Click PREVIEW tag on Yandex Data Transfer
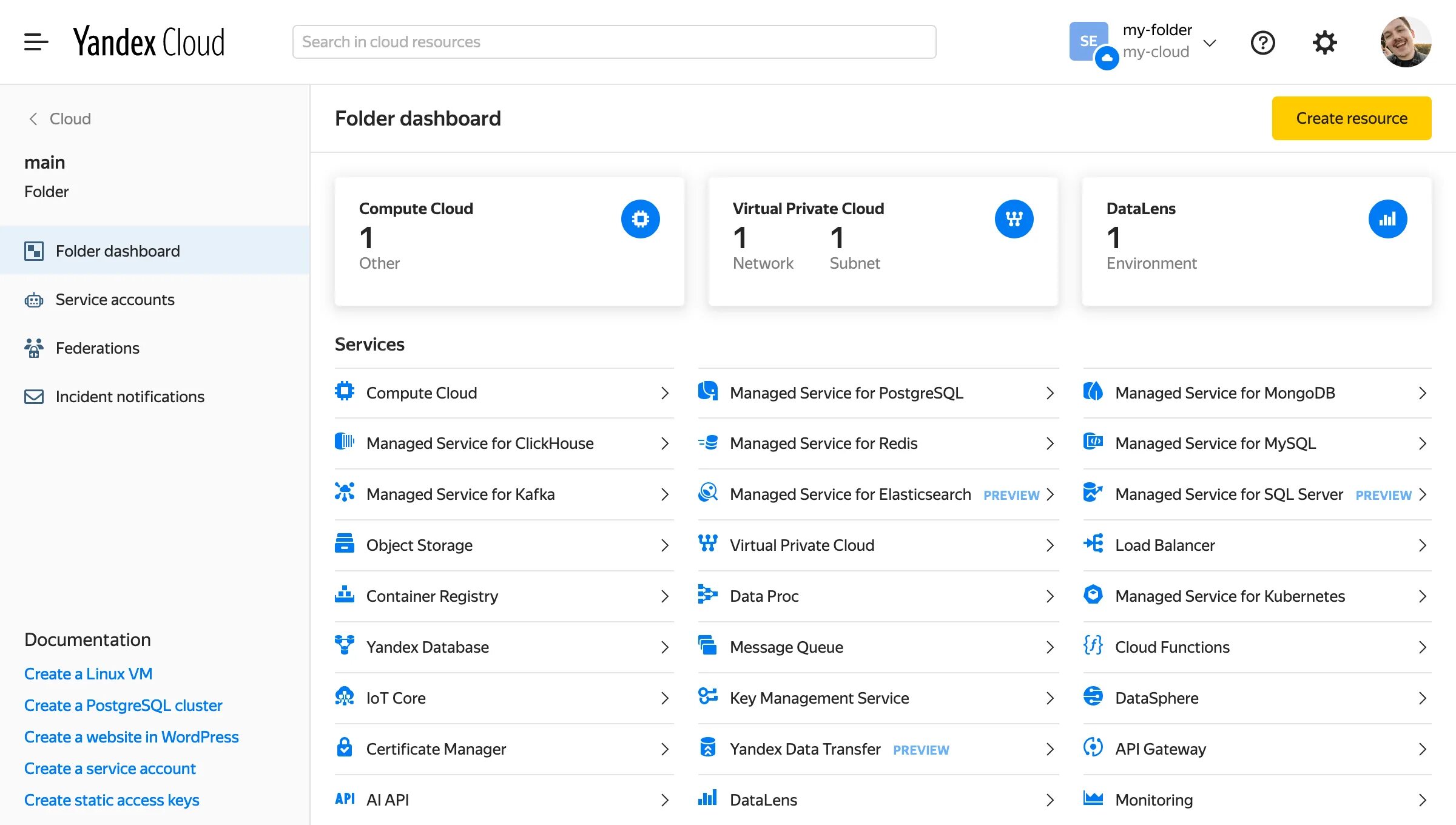 921,750
